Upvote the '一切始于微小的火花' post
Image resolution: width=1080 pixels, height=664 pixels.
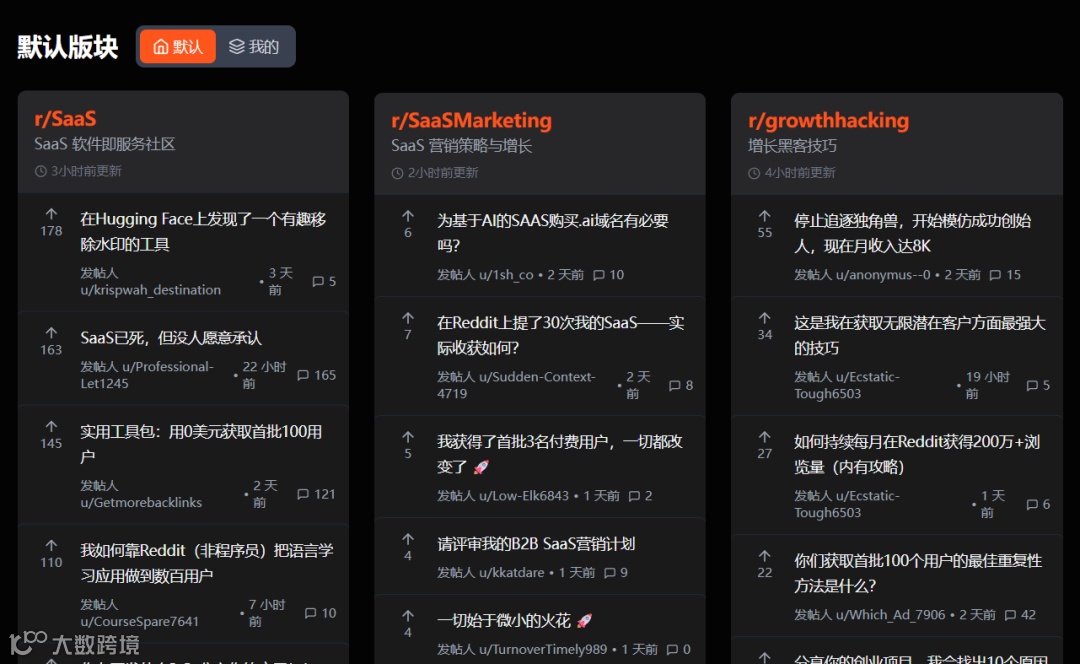(x=408, y=616)
